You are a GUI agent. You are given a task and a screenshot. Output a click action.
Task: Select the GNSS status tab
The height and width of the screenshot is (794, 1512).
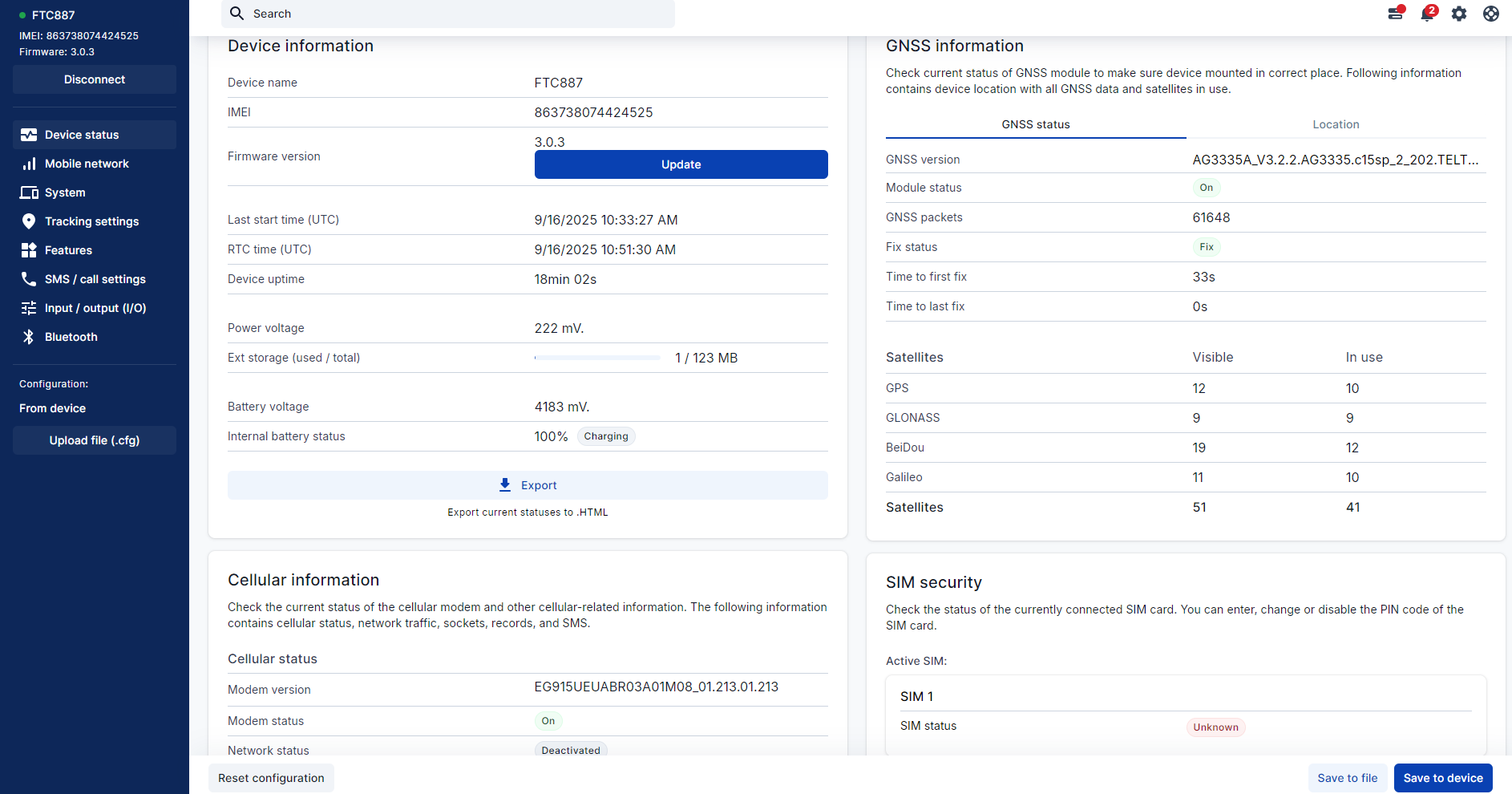(1035, 124)
